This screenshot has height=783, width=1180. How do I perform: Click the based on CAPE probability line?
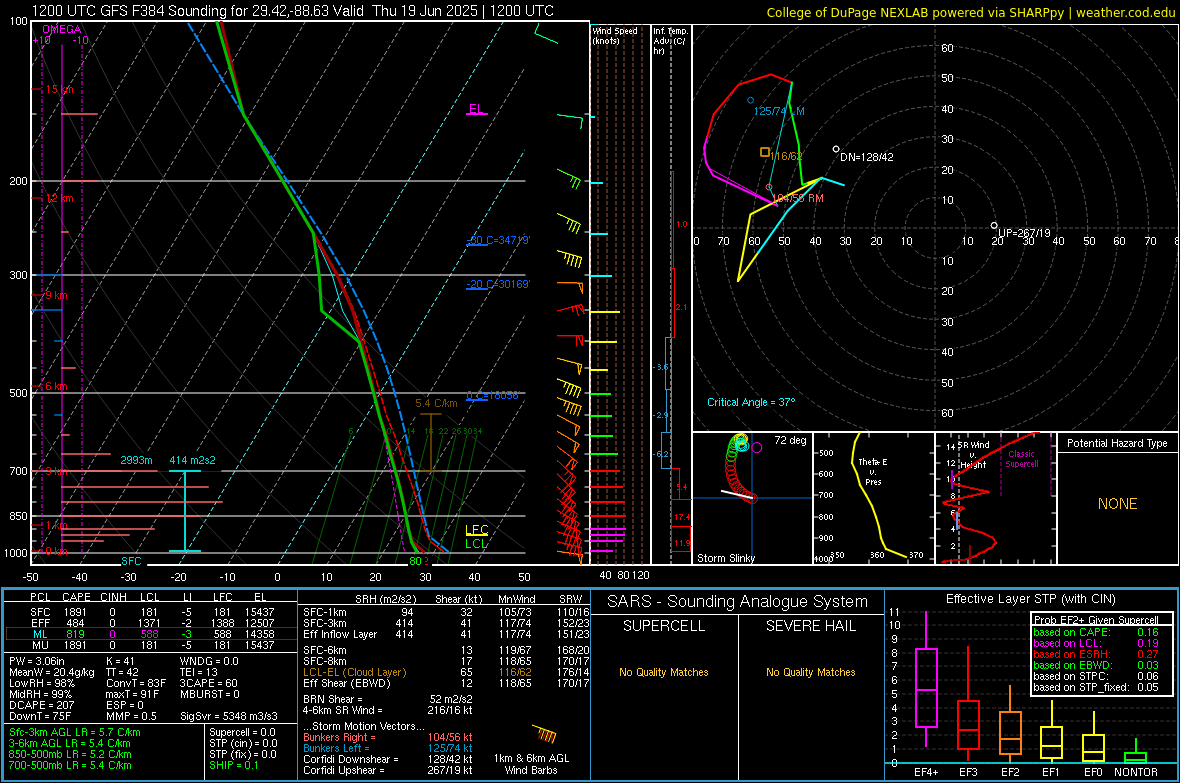(1096, 632)
